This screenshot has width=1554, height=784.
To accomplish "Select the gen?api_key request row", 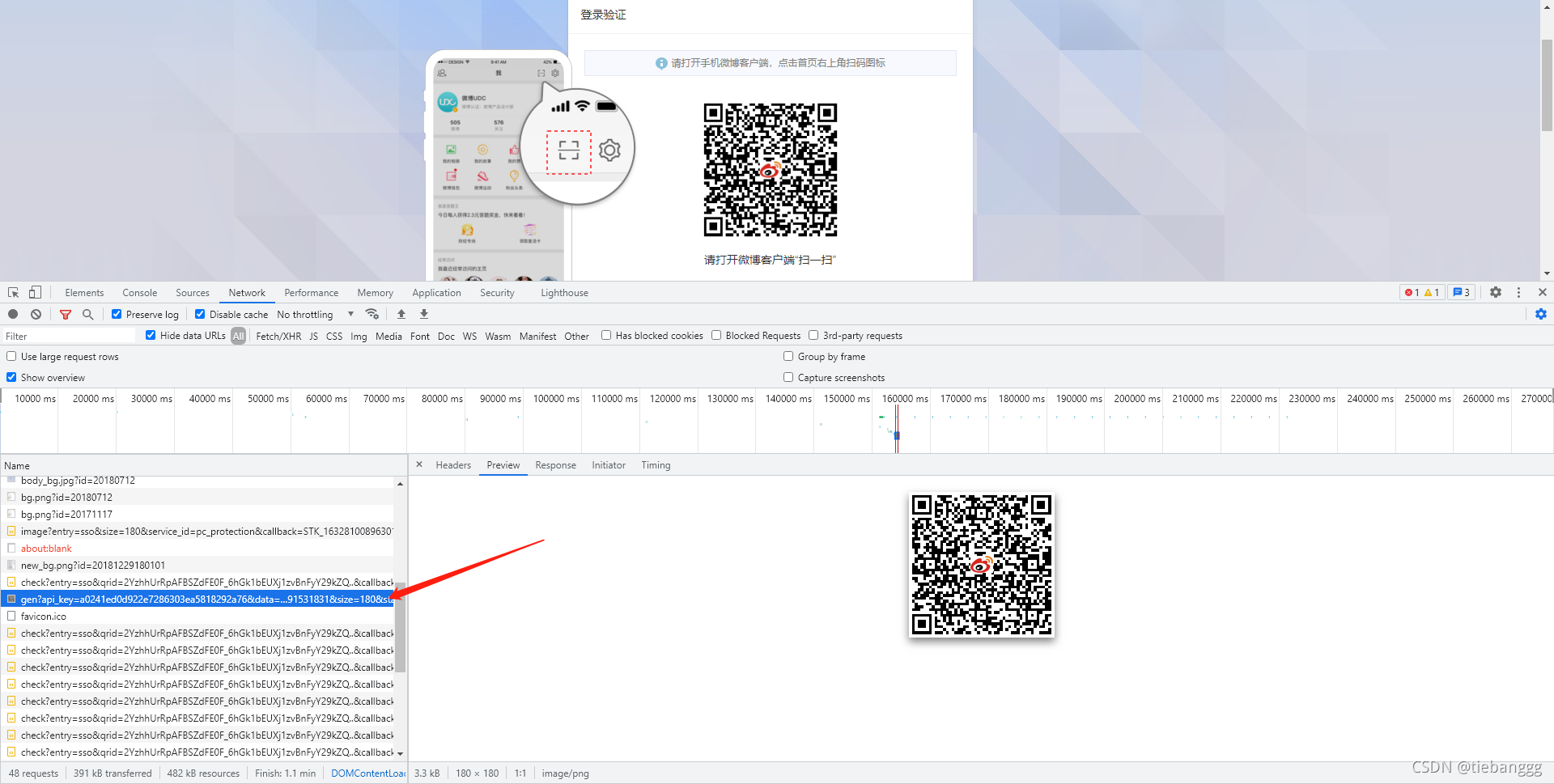I will [x=197, y=600].
